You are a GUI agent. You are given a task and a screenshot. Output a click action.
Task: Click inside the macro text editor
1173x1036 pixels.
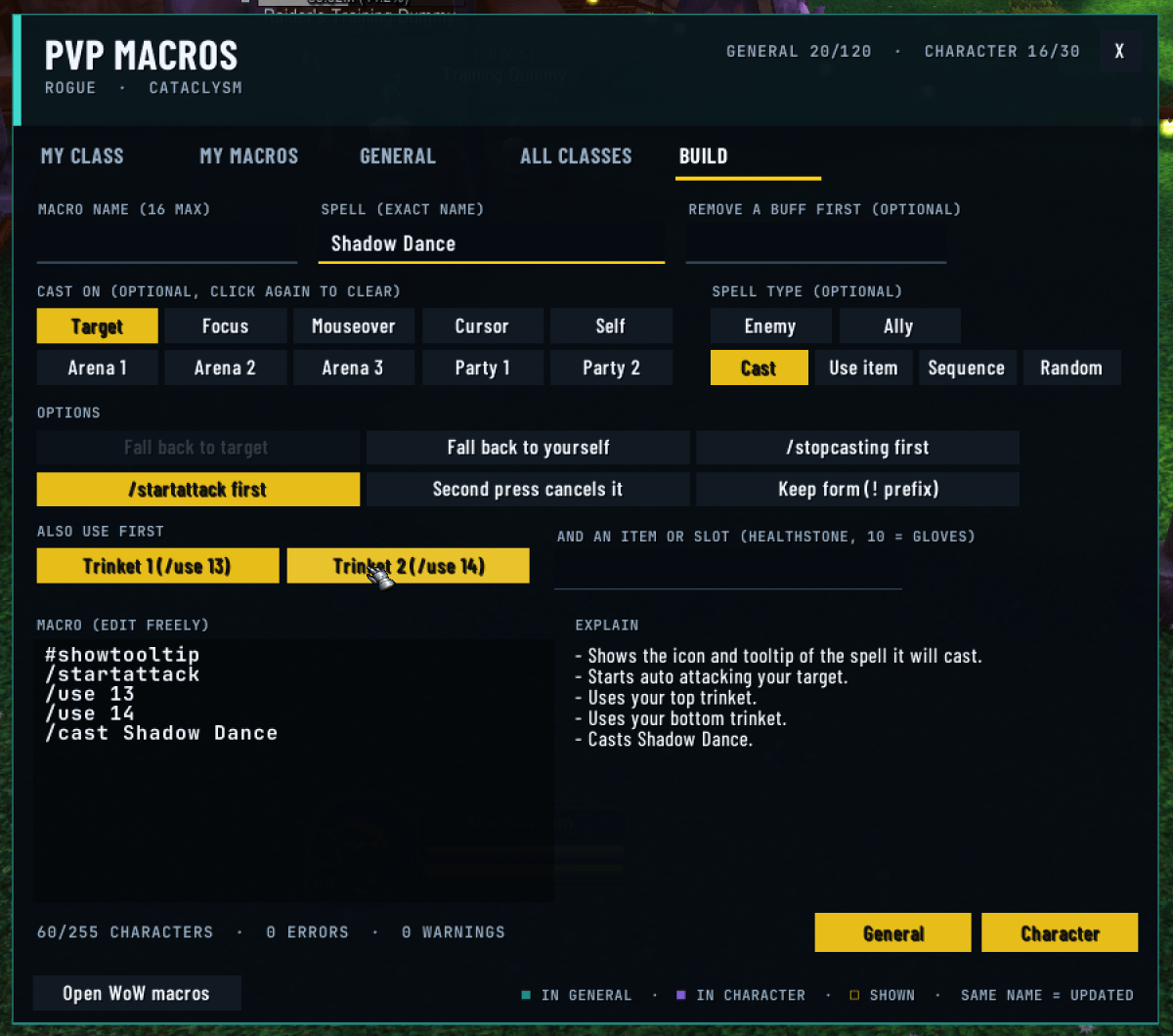(x=293, y=772)
